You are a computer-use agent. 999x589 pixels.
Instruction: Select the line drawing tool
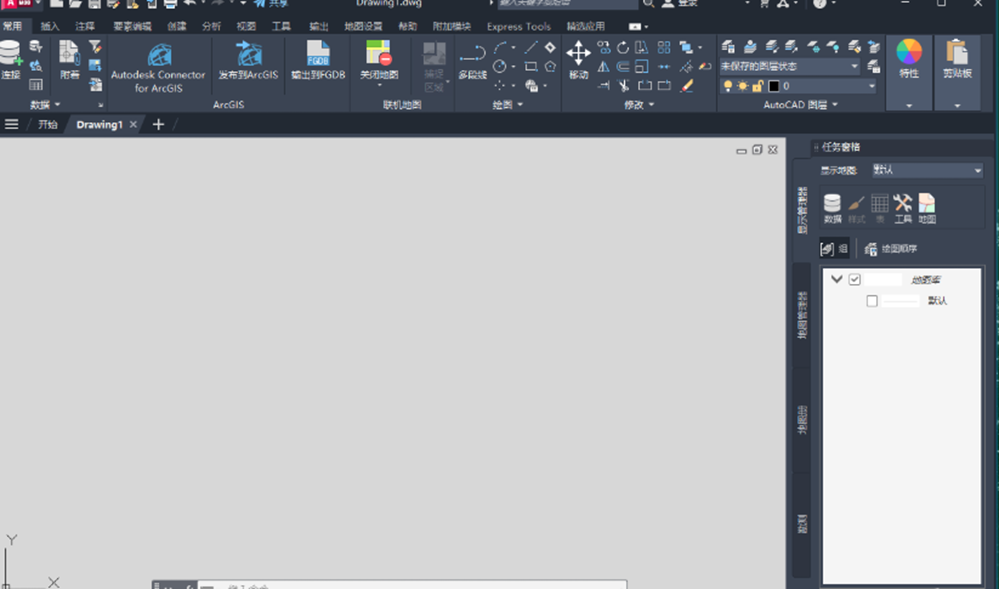pyautogui.click(x=531, y=48)
